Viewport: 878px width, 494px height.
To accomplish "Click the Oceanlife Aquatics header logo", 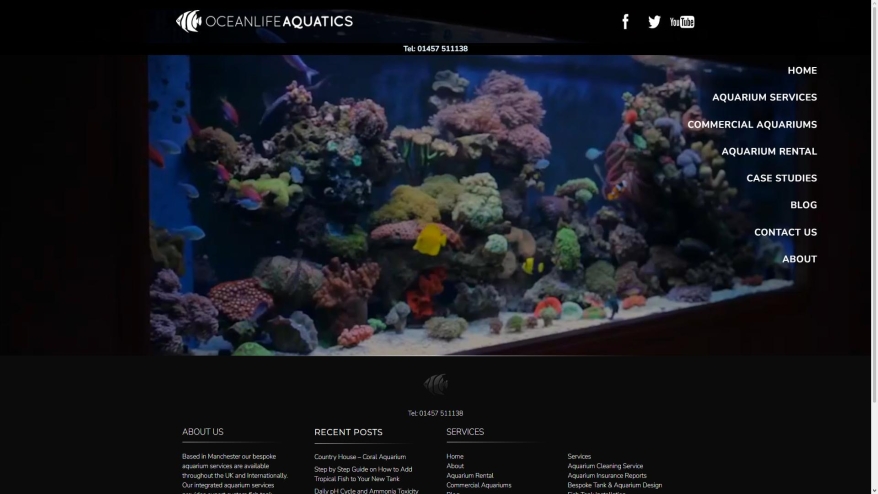I will click(264, 21).
